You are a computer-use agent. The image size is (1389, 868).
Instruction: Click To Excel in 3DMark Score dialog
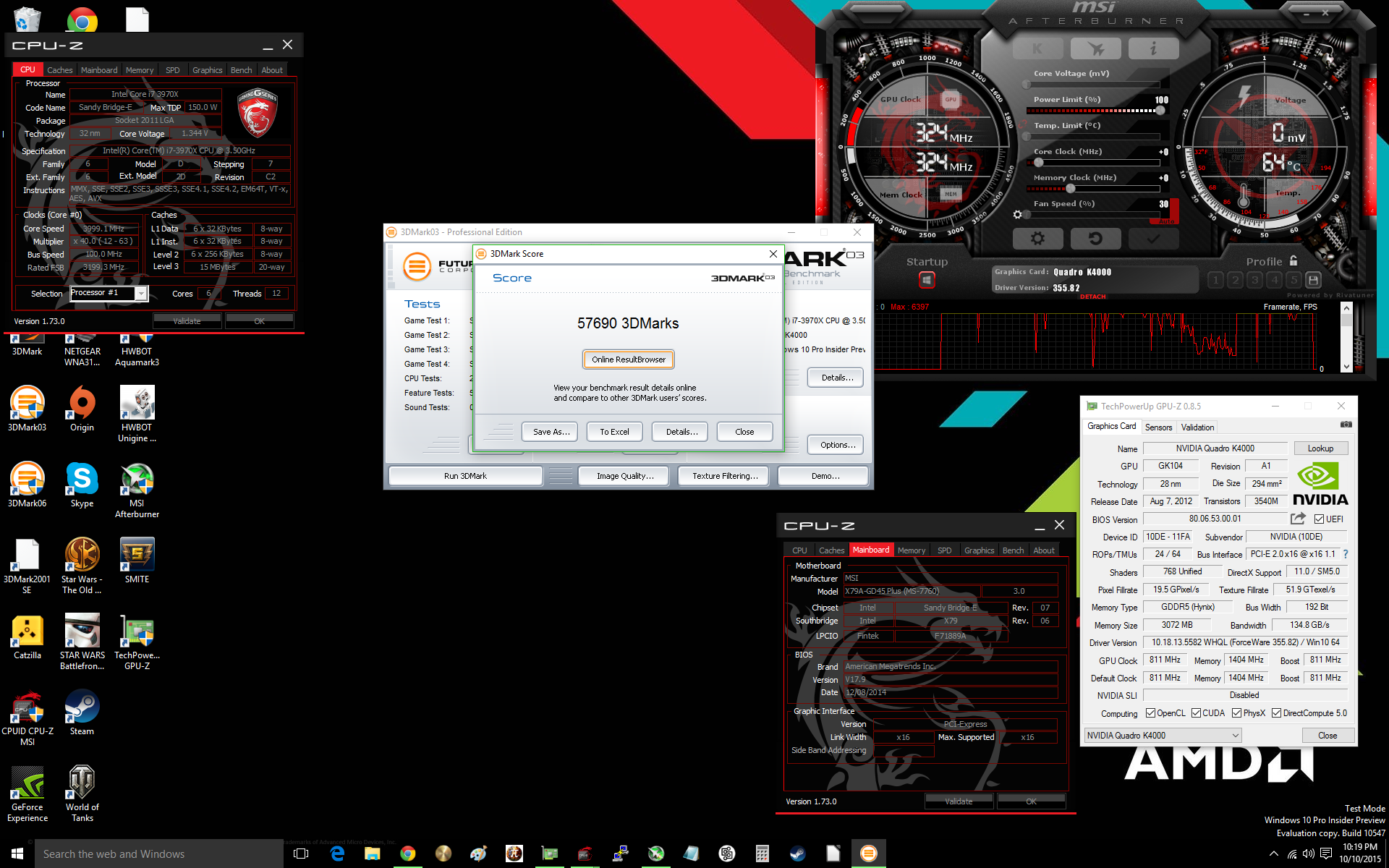pyautogui.click(x=614, y=432)
